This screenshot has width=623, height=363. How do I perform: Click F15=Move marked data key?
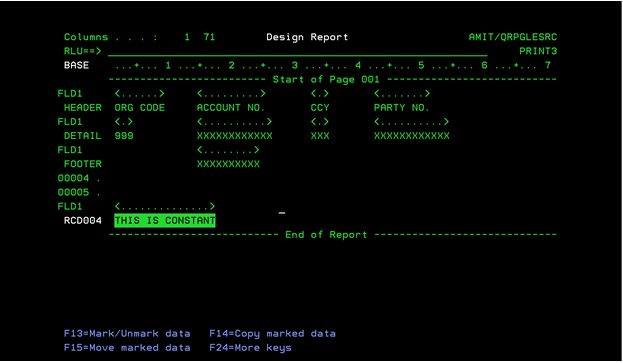[x=127, y=348]
